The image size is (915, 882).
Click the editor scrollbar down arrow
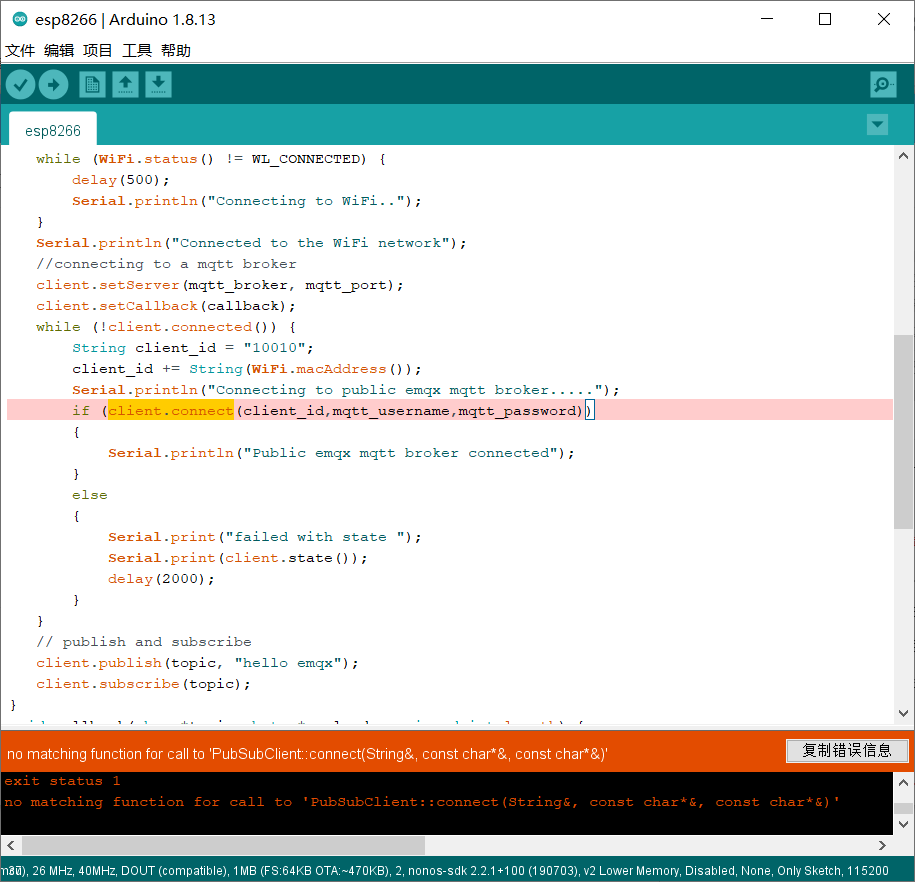tap(903, 713)
